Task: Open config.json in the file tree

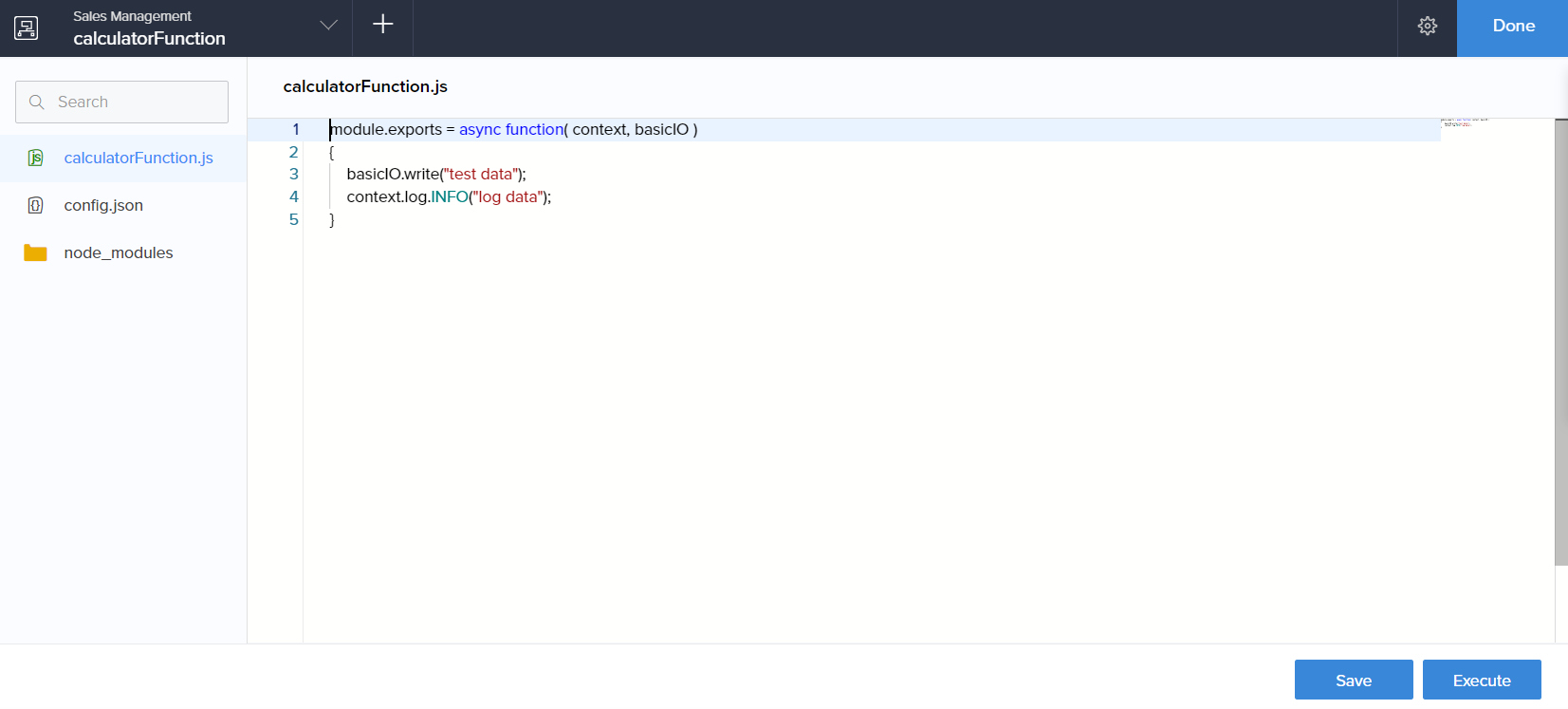Action: click(x=103, y=205)
